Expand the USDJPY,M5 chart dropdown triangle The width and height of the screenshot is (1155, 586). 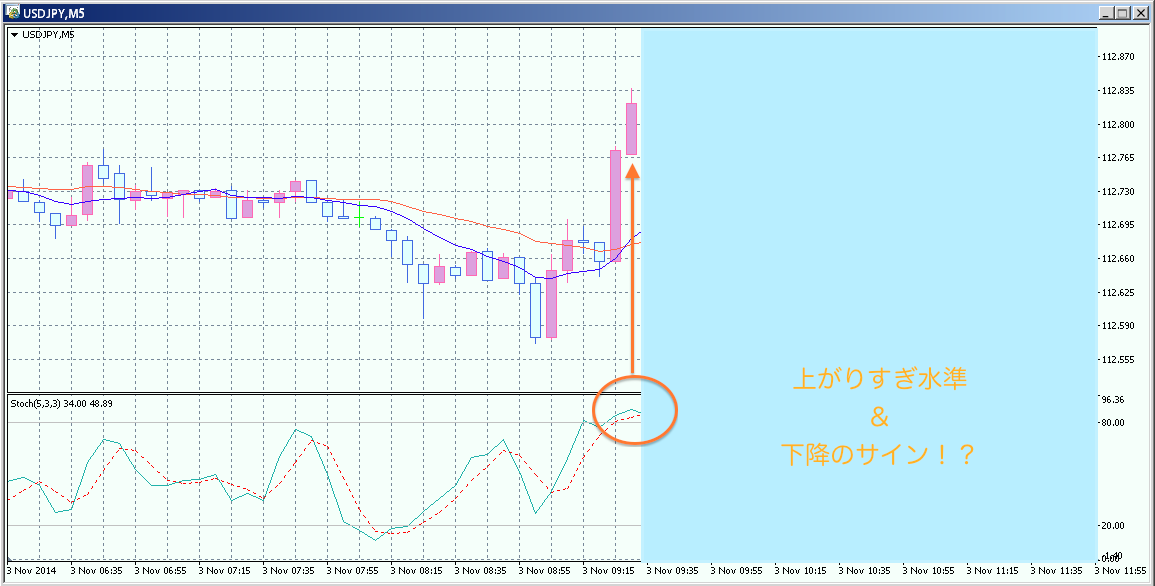[14, 35]
